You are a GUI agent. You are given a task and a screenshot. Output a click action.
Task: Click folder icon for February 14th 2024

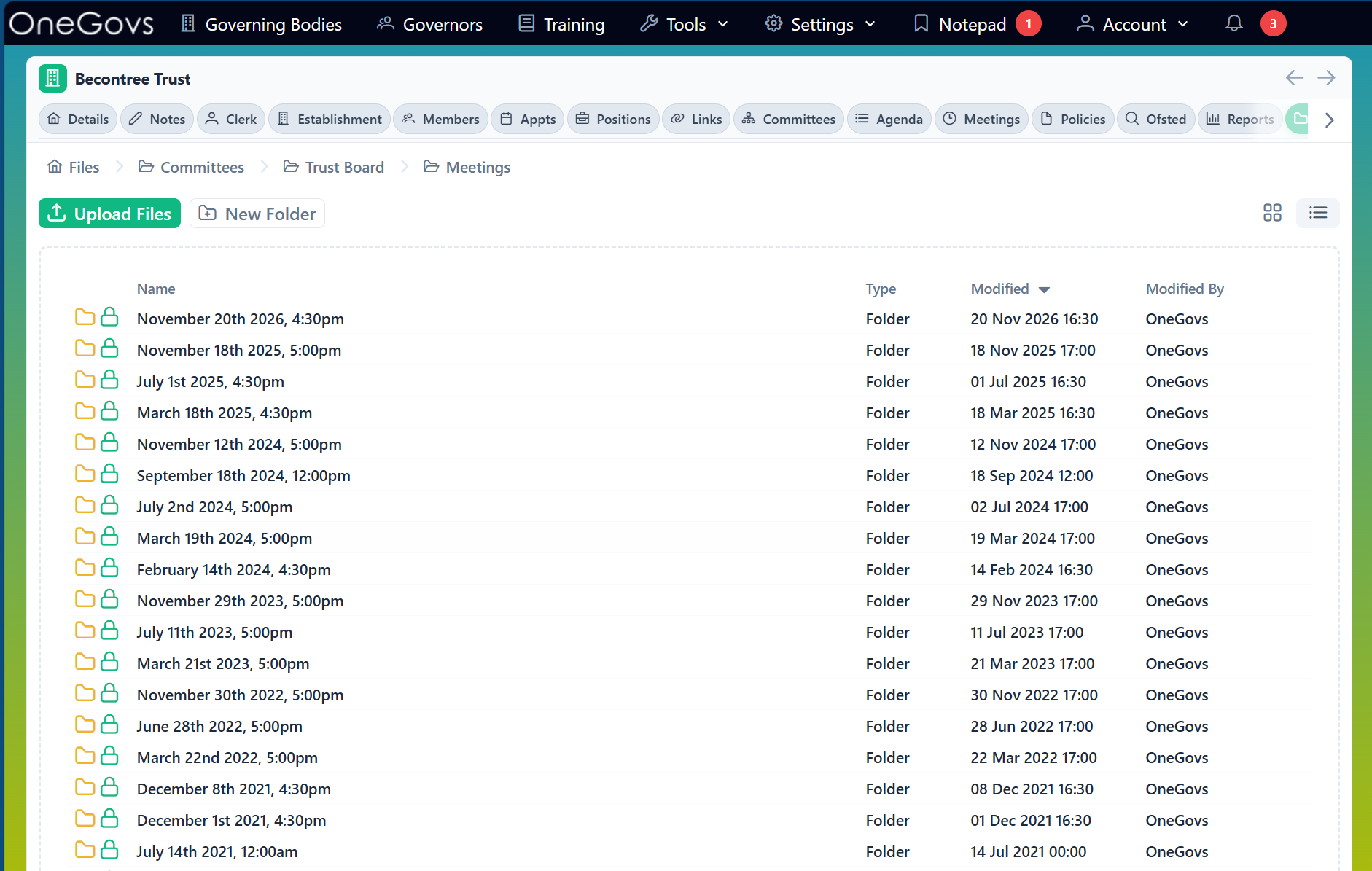[85, 568]
